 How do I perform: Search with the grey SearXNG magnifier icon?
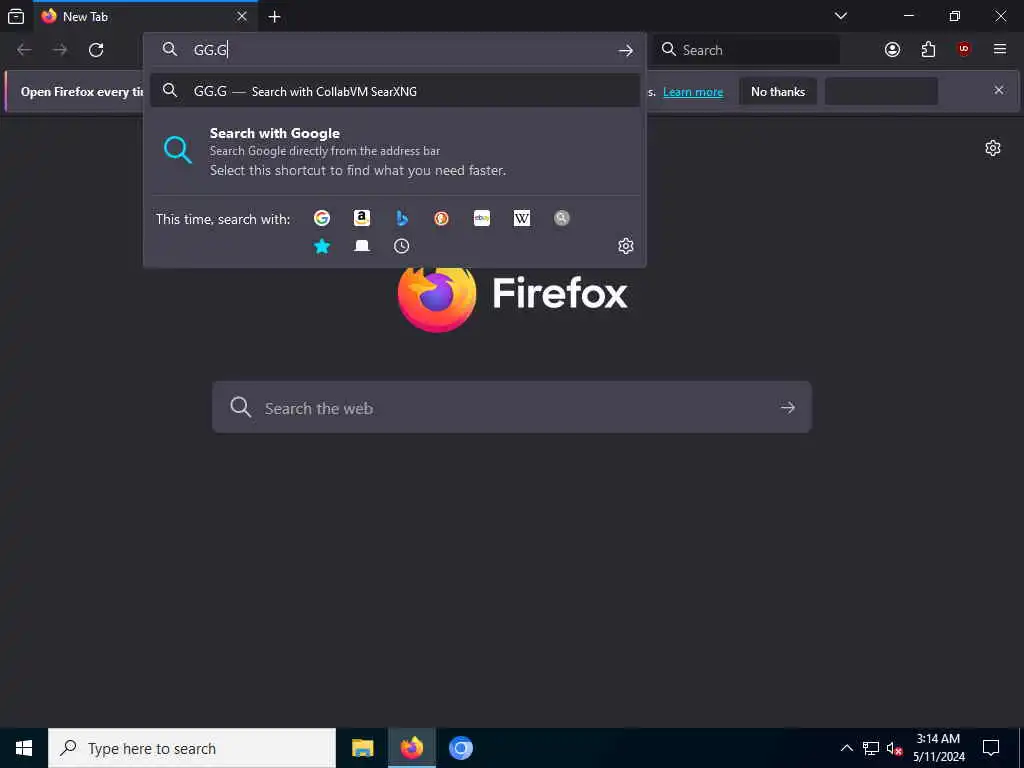(x=562, y=218)
